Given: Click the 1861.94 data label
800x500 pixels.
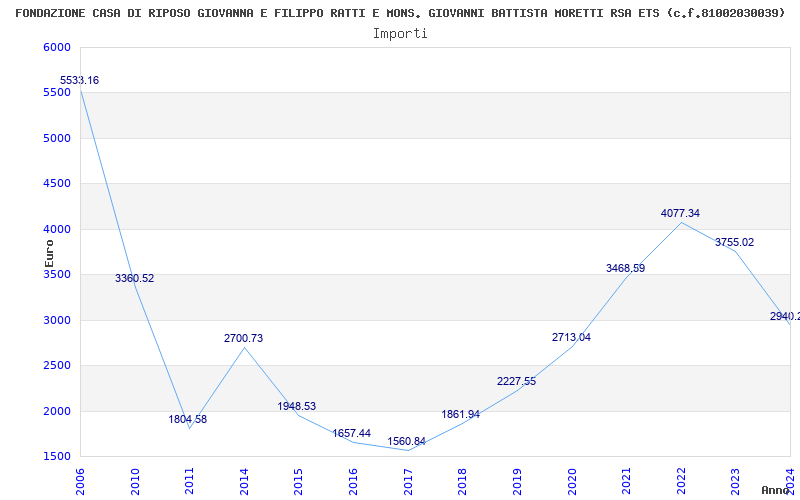Looking at the screenshot, I should coord(461,414).
